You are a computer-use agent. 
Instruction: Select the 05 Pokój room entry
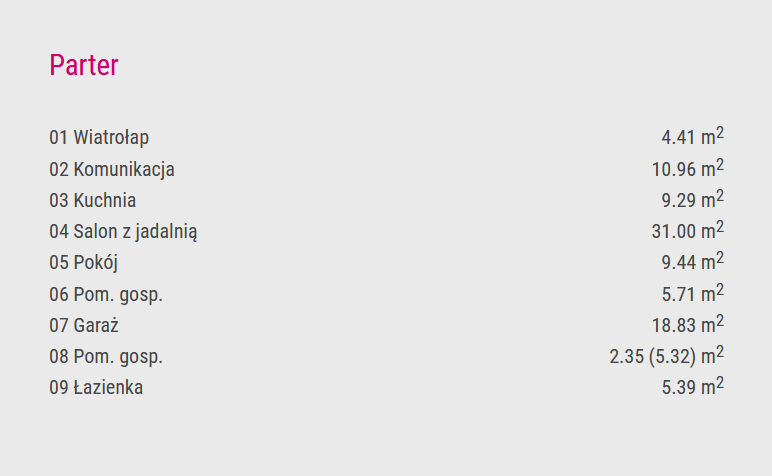(x=84, y=263)
